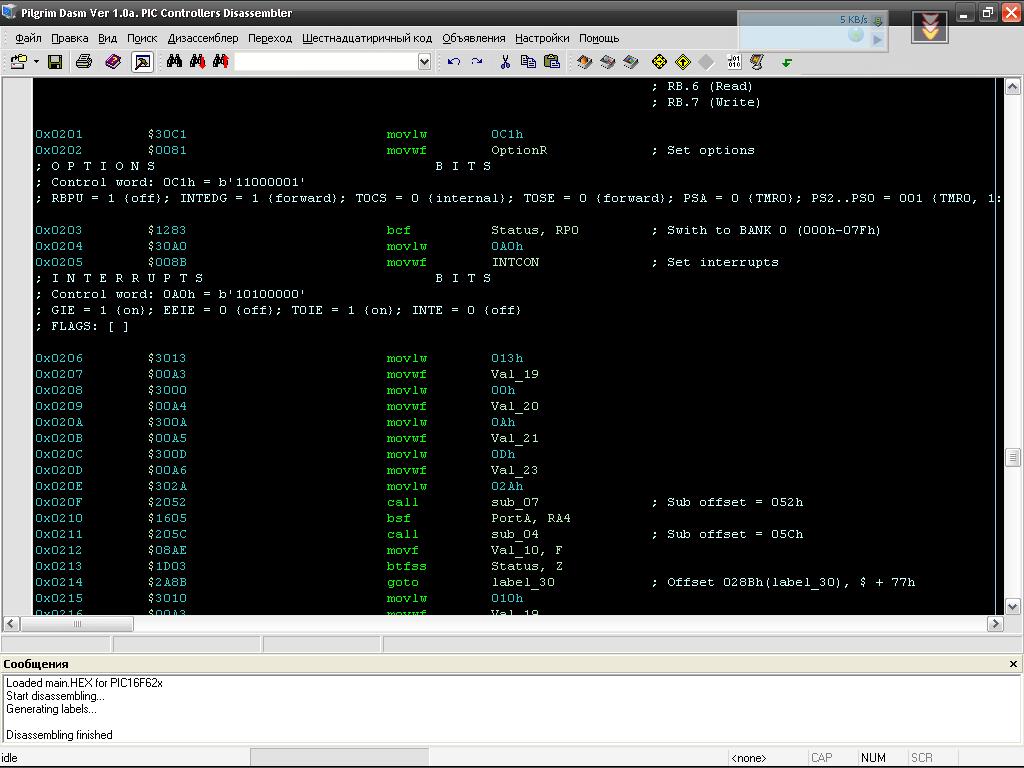The image size is (1024, 768).
Task: Close the Сообщения panel
Action: (1013, 663)
